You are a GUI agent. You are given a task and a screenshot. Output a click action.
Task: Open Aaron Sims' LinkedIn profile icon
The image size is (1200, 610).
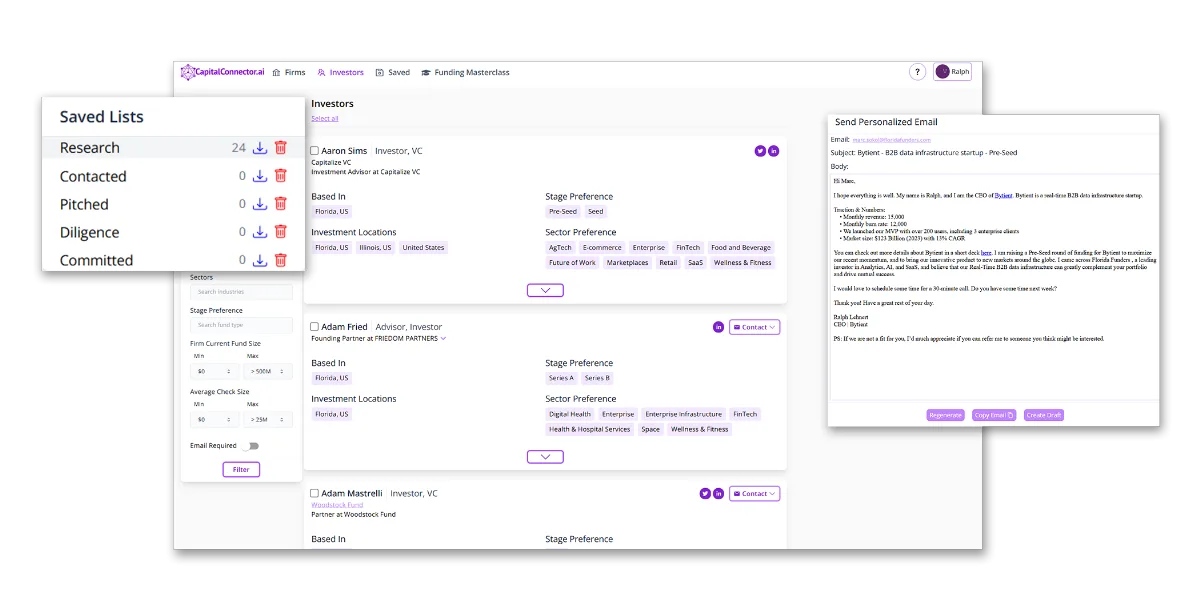(774, 151)
